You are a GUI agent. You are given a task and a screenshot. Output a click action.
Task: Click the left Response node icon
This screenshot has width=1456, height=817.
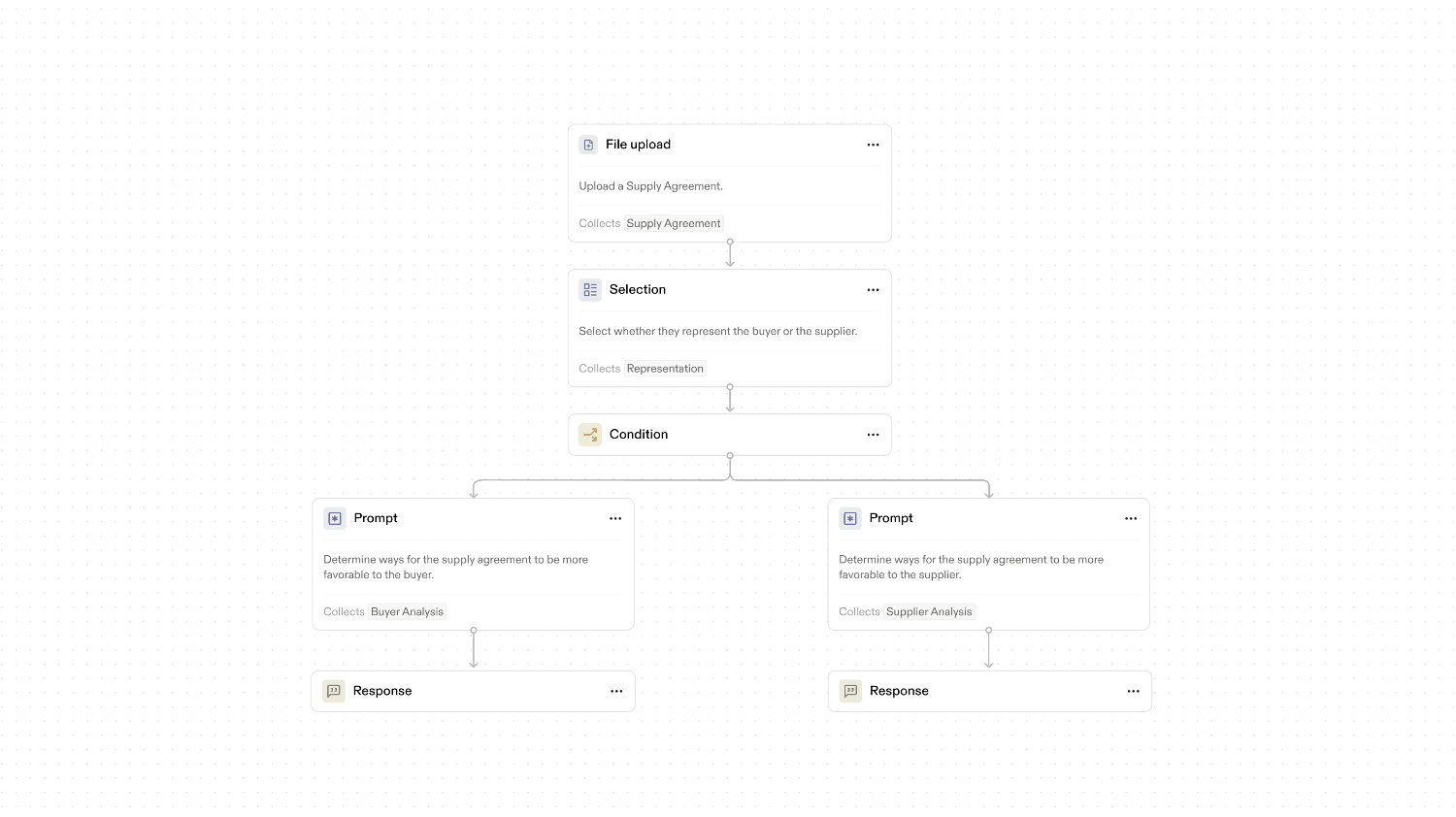(x=334, y=691)
